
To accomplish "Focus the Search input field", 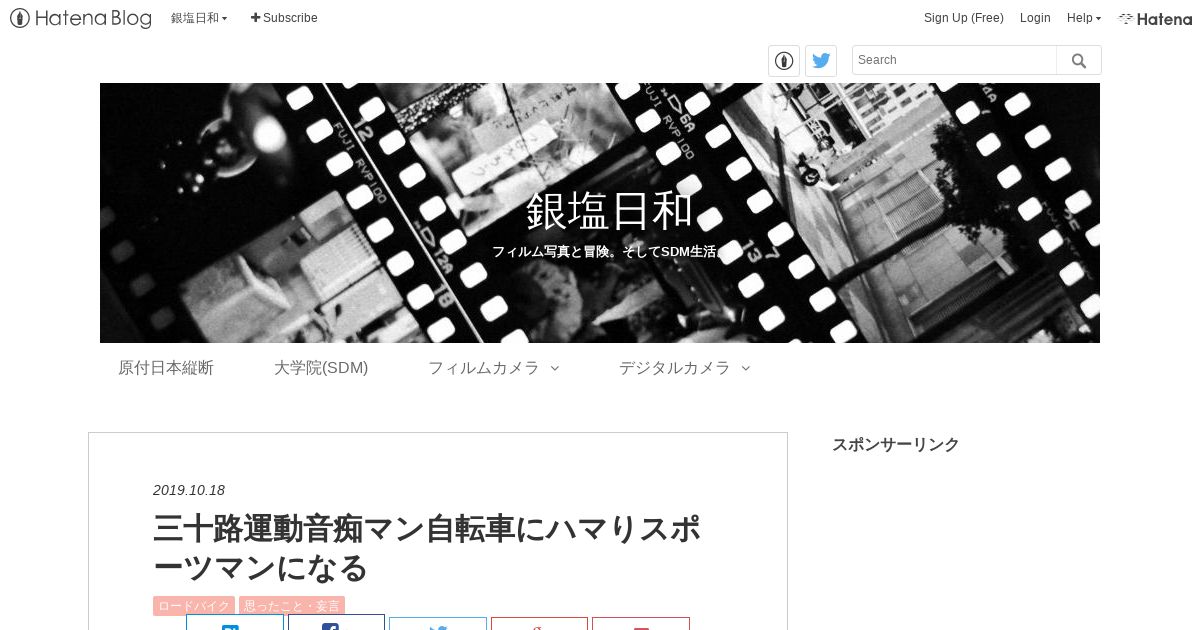I will [x=954, y=60].
